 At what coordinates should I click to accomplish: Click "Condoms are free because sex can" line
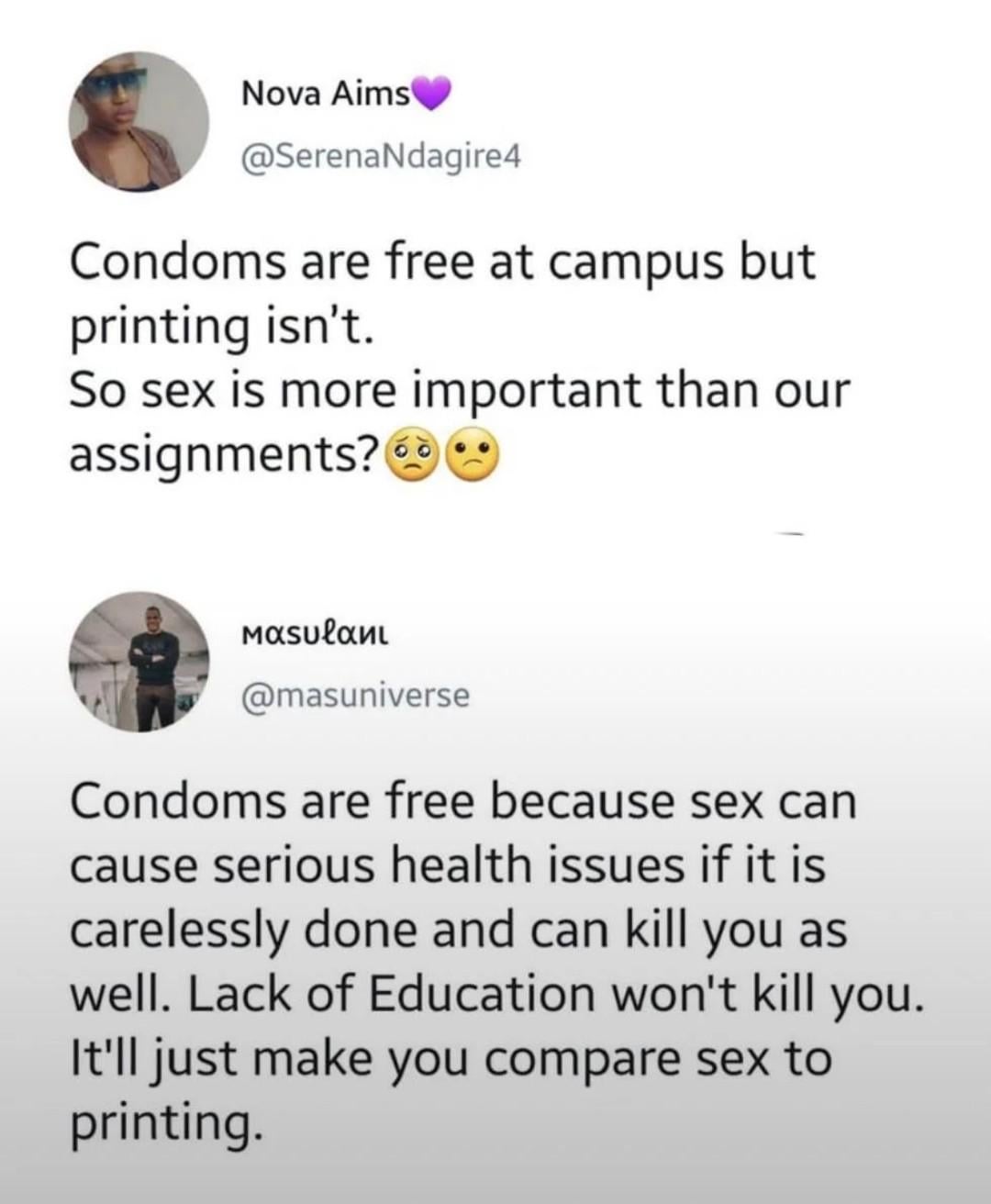pyautogui.click(x=463, y=800)
